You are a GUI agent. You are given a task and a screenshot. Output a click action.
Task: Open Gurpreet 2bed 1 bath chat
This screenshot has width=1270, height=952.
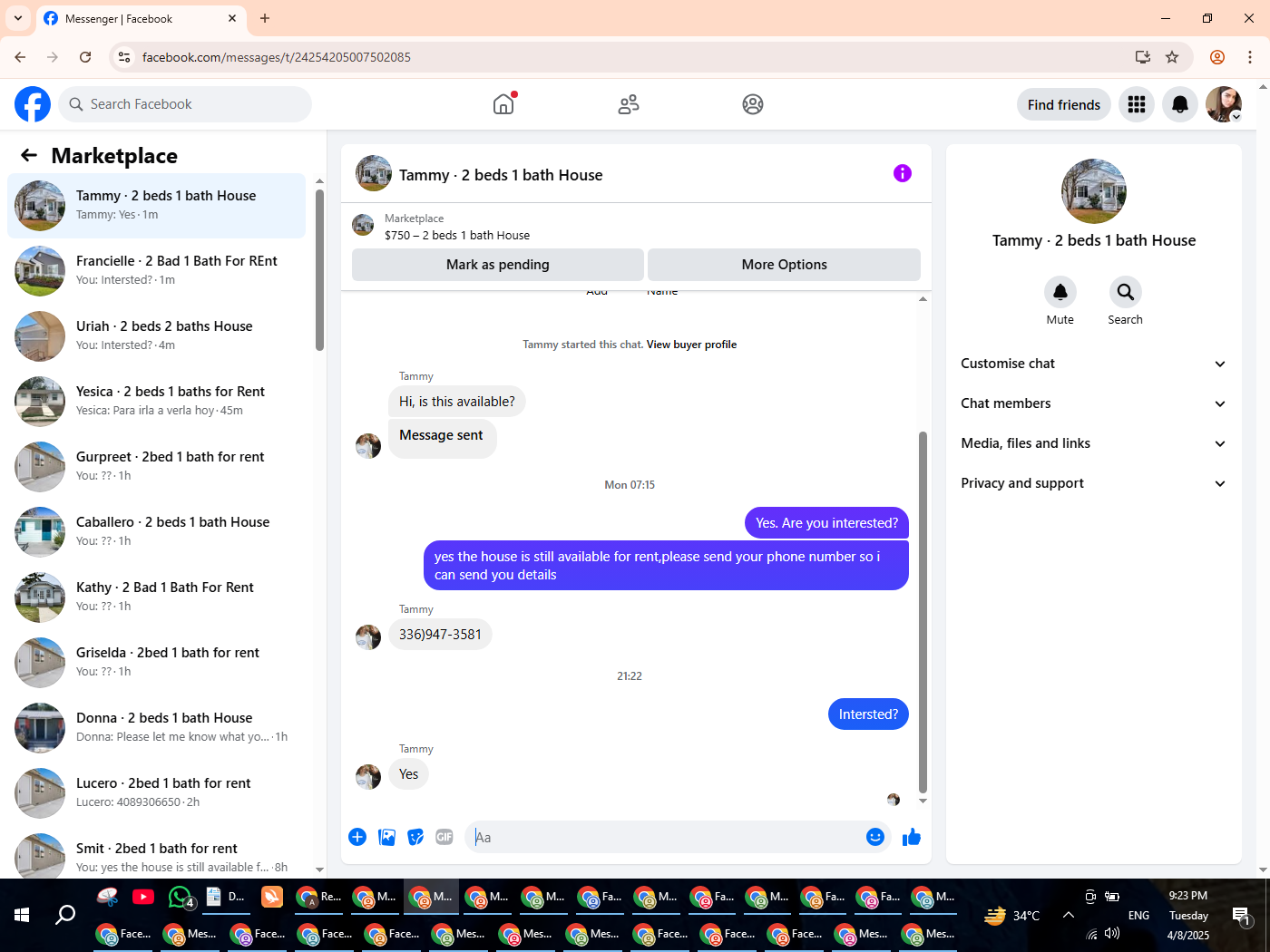[157, 467]
